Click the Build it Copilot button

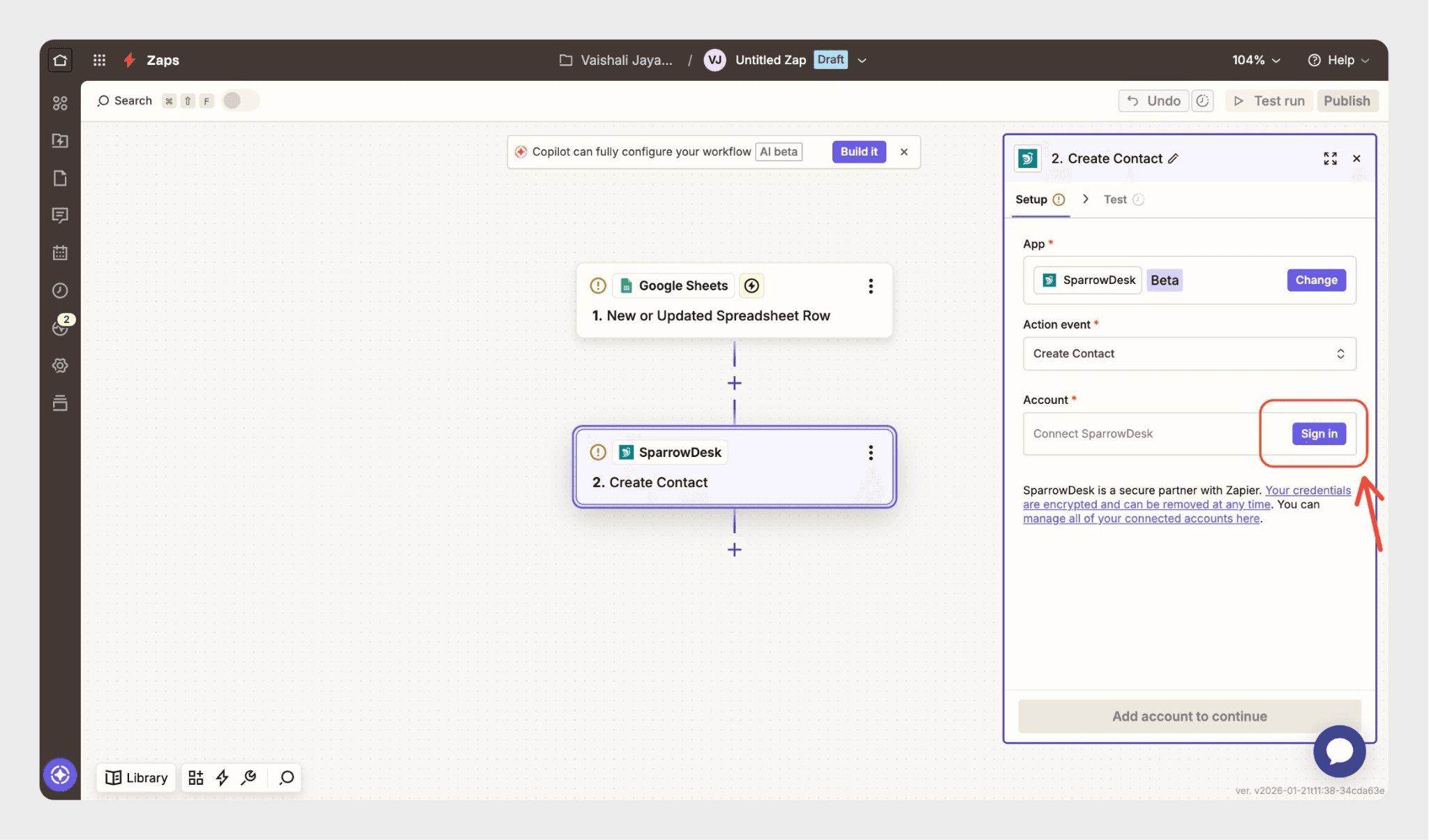click(858, 151)
